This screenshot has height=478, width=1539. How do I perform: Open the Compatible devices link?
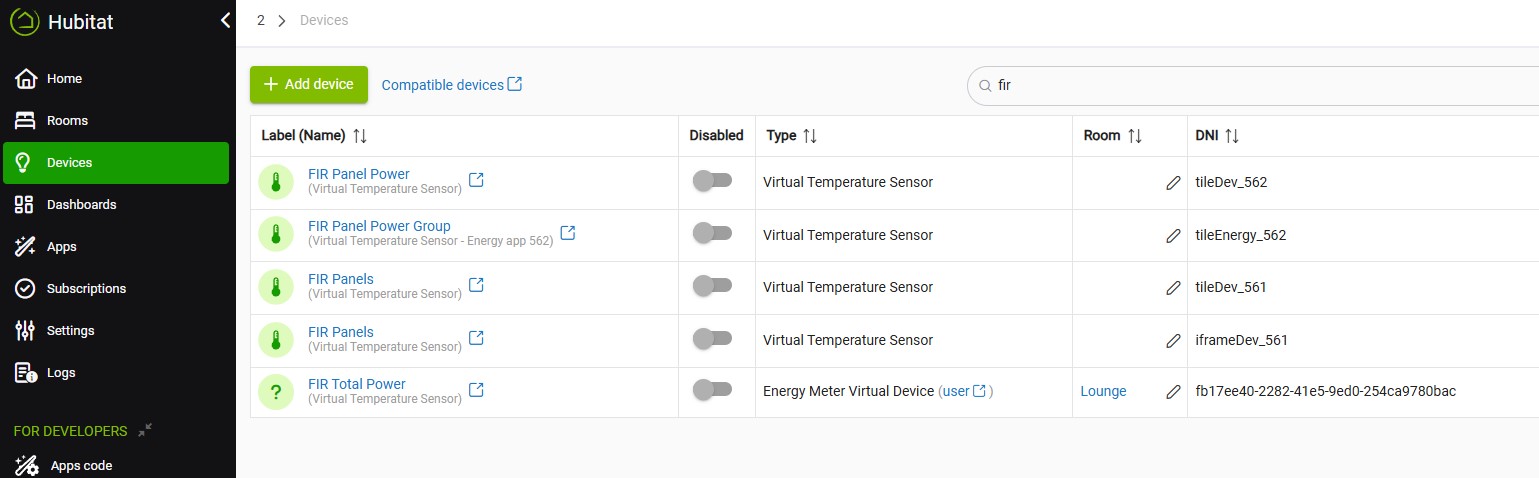tap(451, 85)
